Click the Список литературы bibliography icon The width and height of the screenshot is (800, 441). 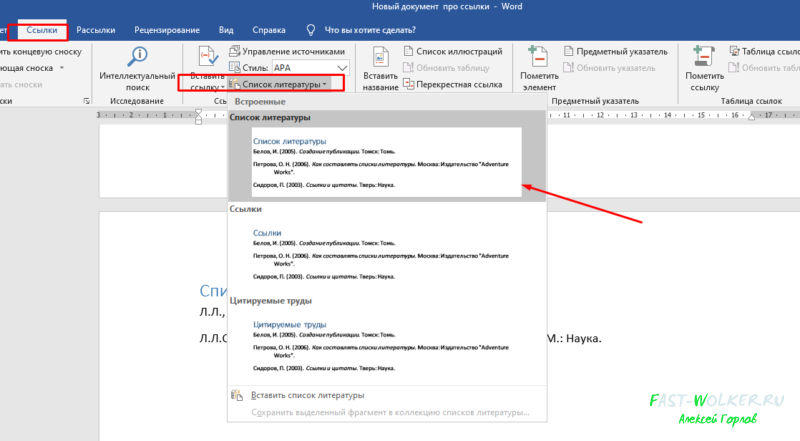click(x=235, y=84)
